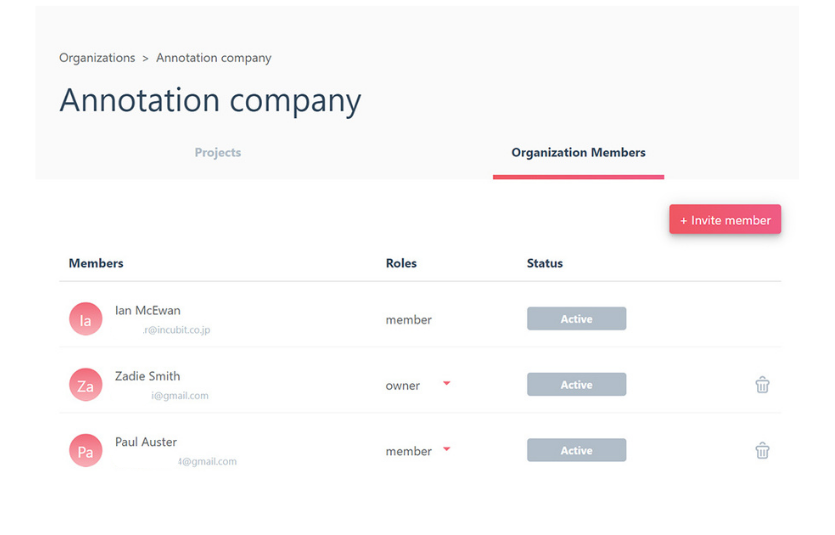
Task: Expand Paul Auster's member role dropdown
Action: pos(446,450)
